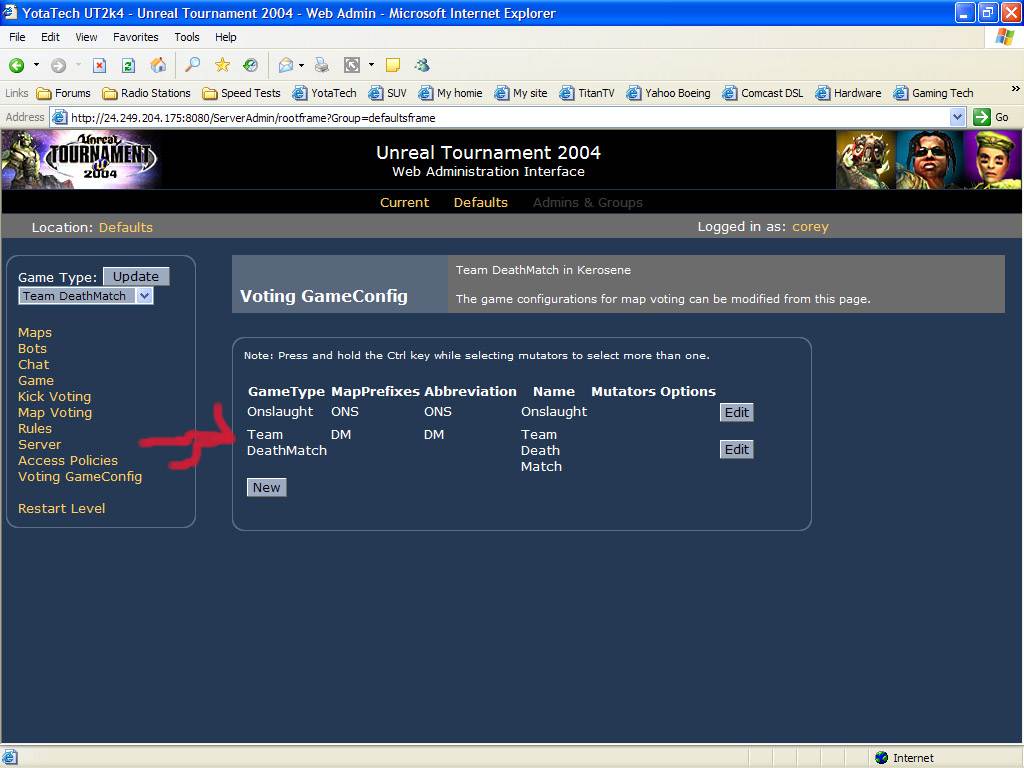Open the Edit menu in the menu bar
This screenshot has width=1024, height=768.
click(x=50, y=37)
